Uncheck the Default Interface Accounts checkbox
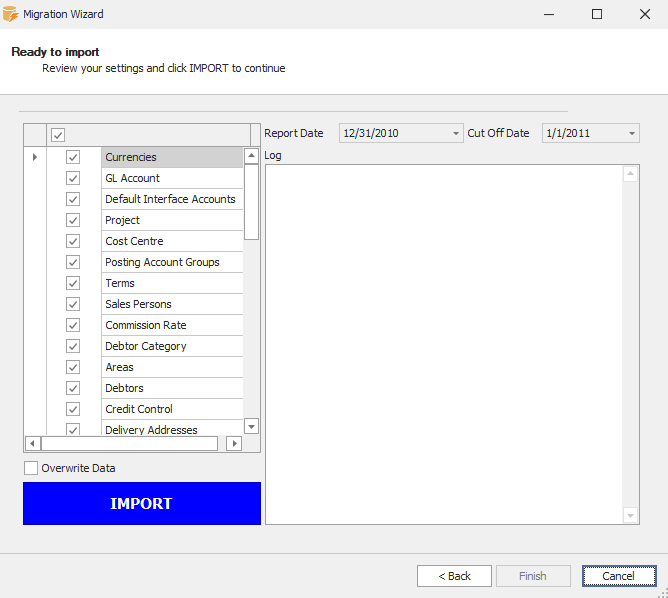Viewport: 668px width, 598px height. coord(73,199)
